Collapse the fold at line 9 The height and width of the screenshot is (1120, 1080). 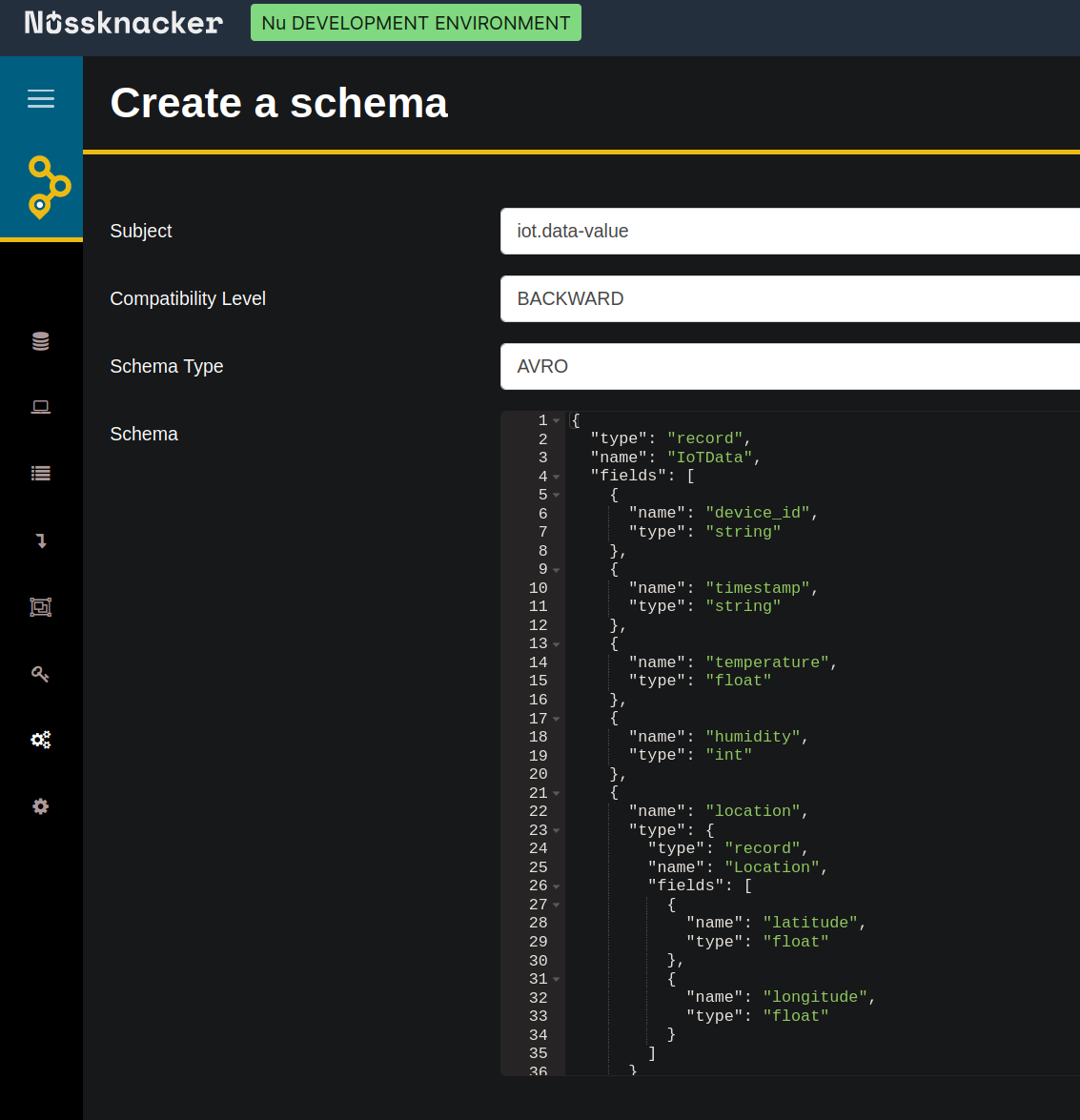[x=557, y=570]
